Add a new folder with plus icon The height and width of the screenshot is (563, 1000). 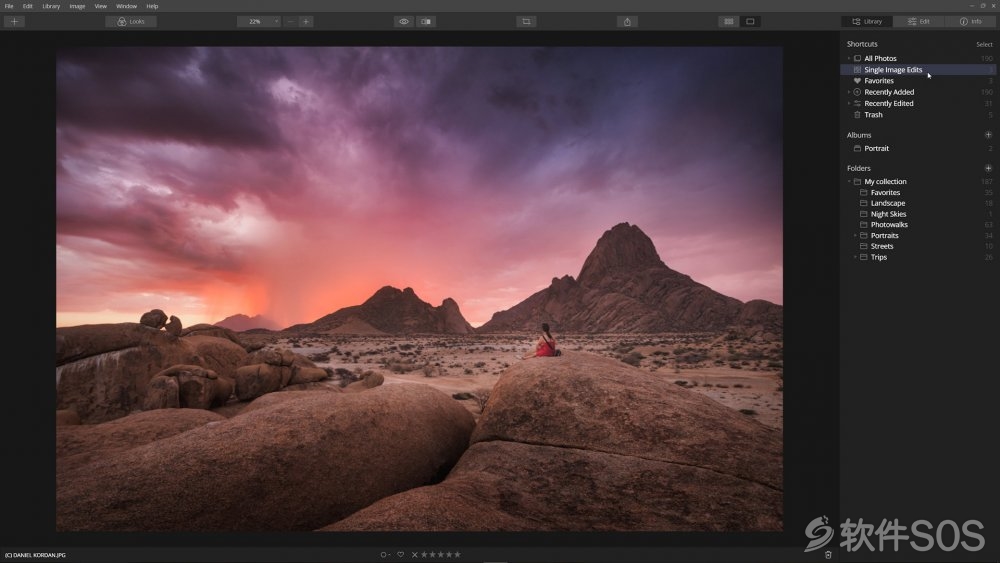click(x=988, y=168)
